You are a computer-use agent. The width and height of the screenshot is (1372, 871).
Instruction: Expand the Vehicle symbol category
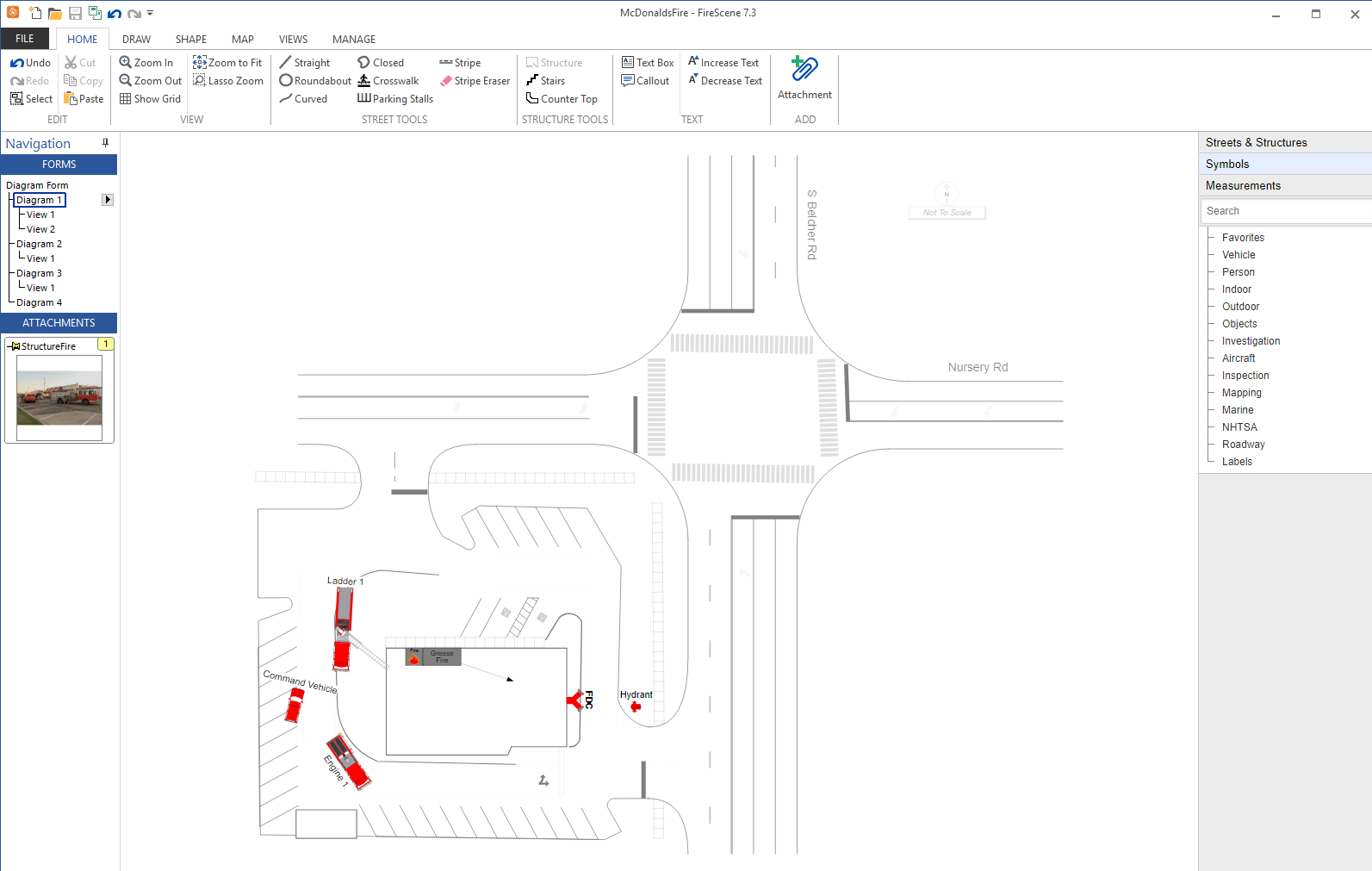1239,255
